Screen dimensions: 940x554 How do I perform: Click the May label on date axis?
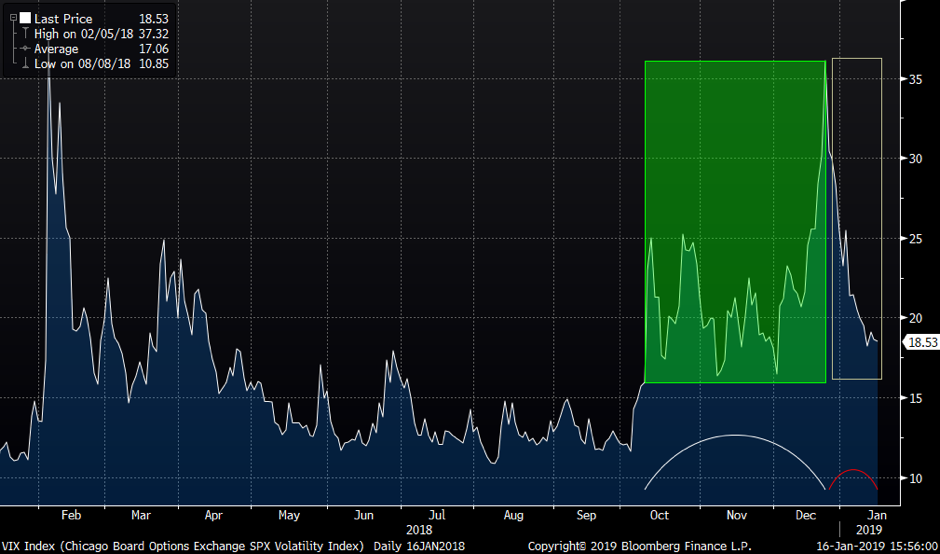[289, 516]
